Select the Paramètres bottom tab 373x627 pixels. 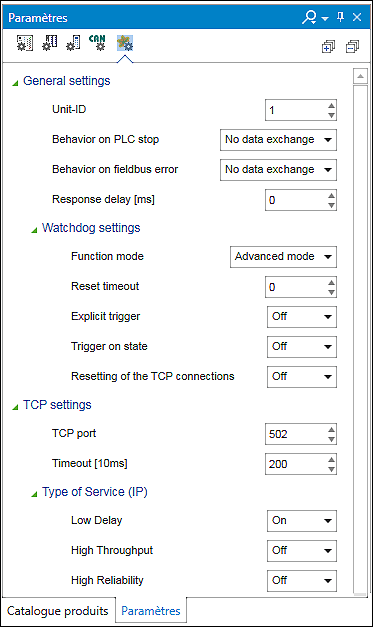[x=151, y=611]
